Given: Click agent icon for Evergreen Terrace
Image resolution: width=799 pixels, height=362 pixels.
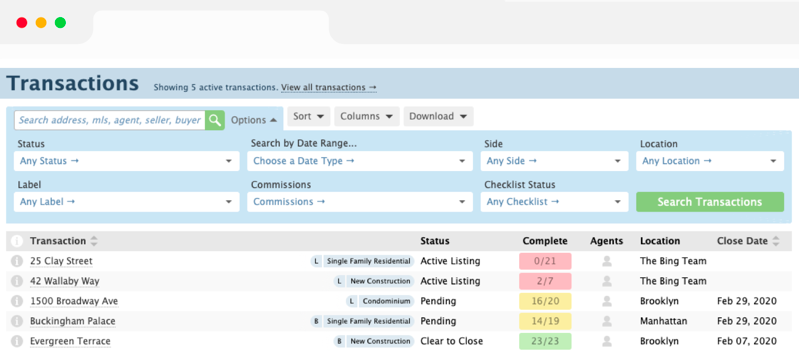Looking at the screenshot, I should tap(606, 341).
